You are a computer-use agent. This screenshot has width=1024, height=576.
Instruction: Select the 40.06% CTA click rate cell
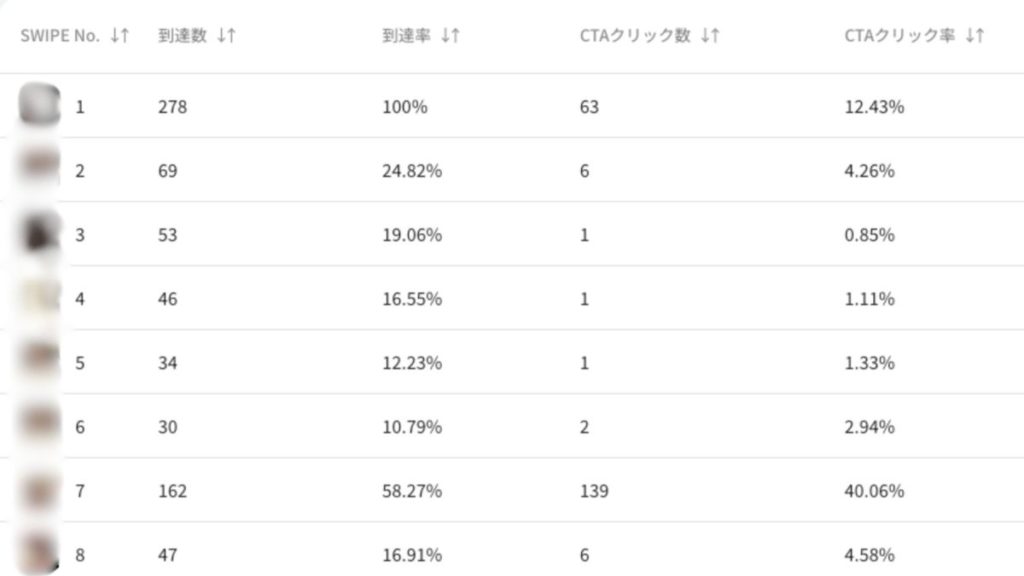tap(874, 491)
